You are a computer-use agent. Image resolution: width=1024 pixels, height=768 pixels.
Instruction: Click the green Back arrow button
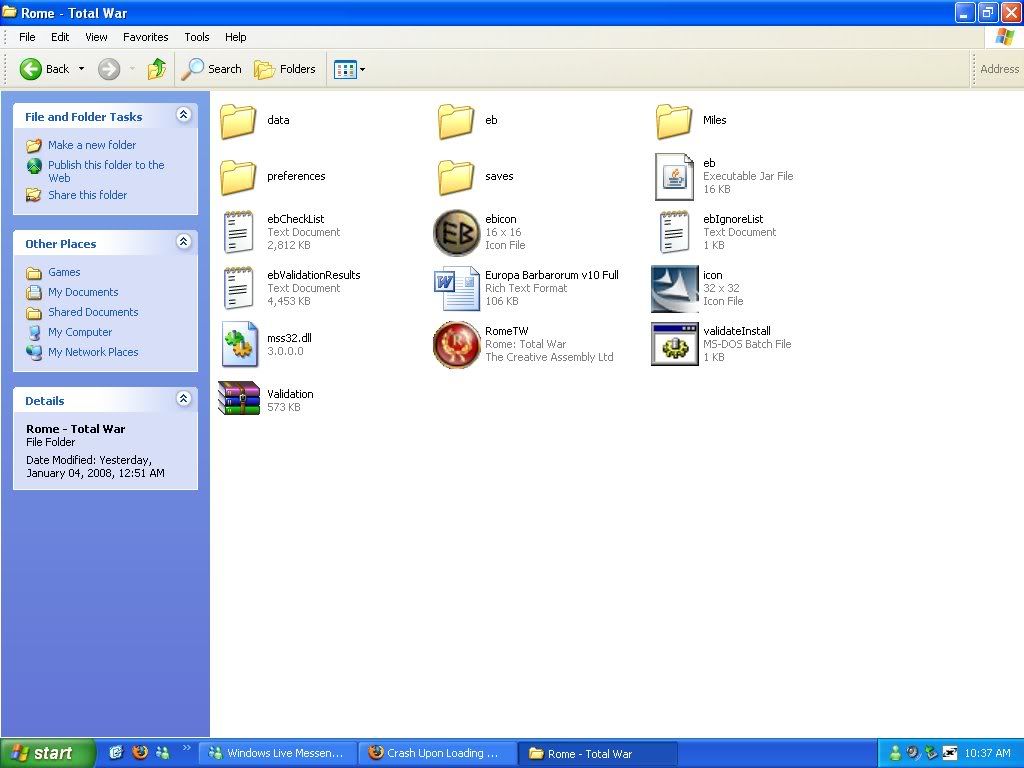click(x=31, y=69)
